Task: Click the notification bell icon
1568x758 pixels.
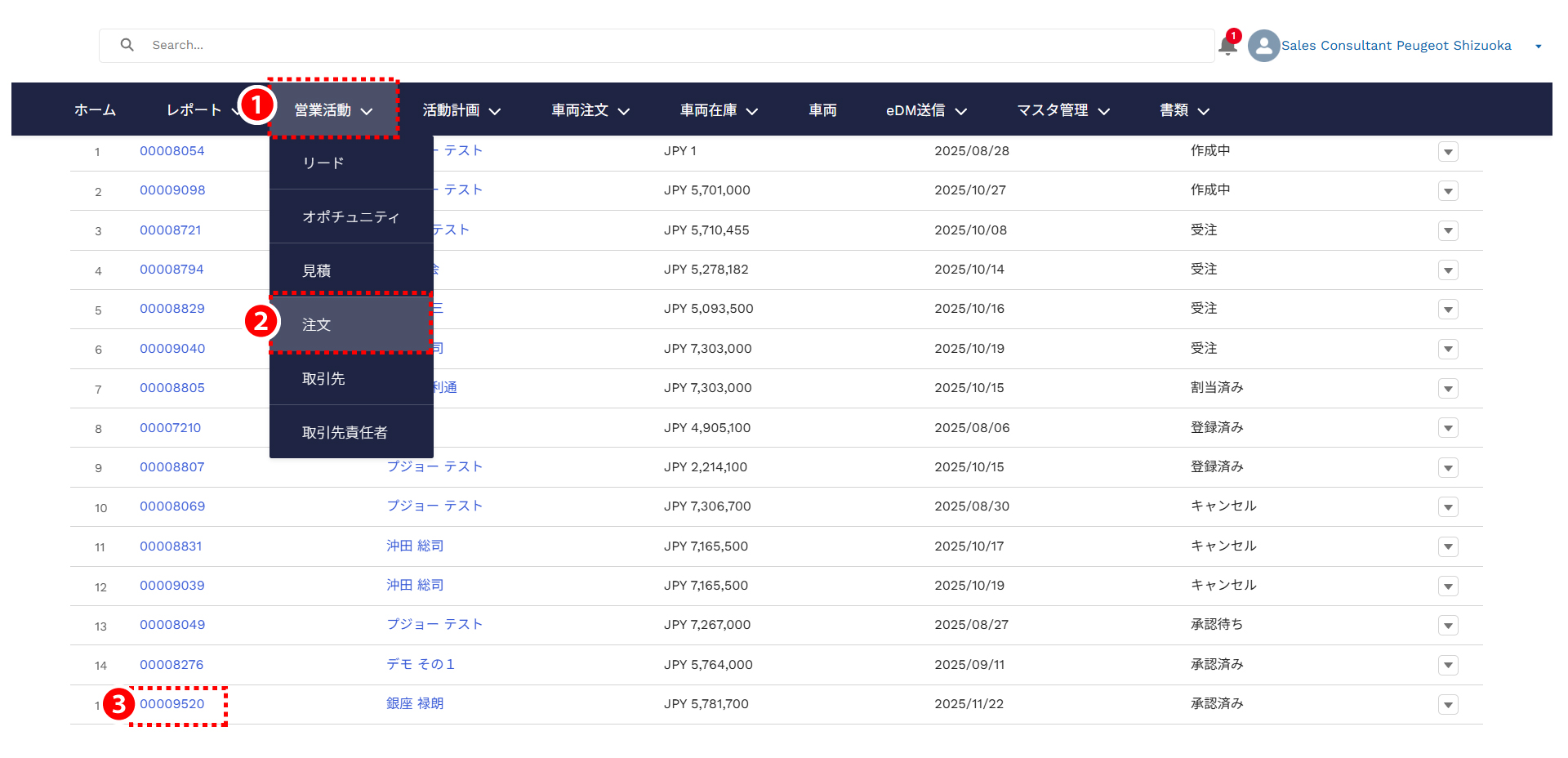Action: pos(1227,46)
